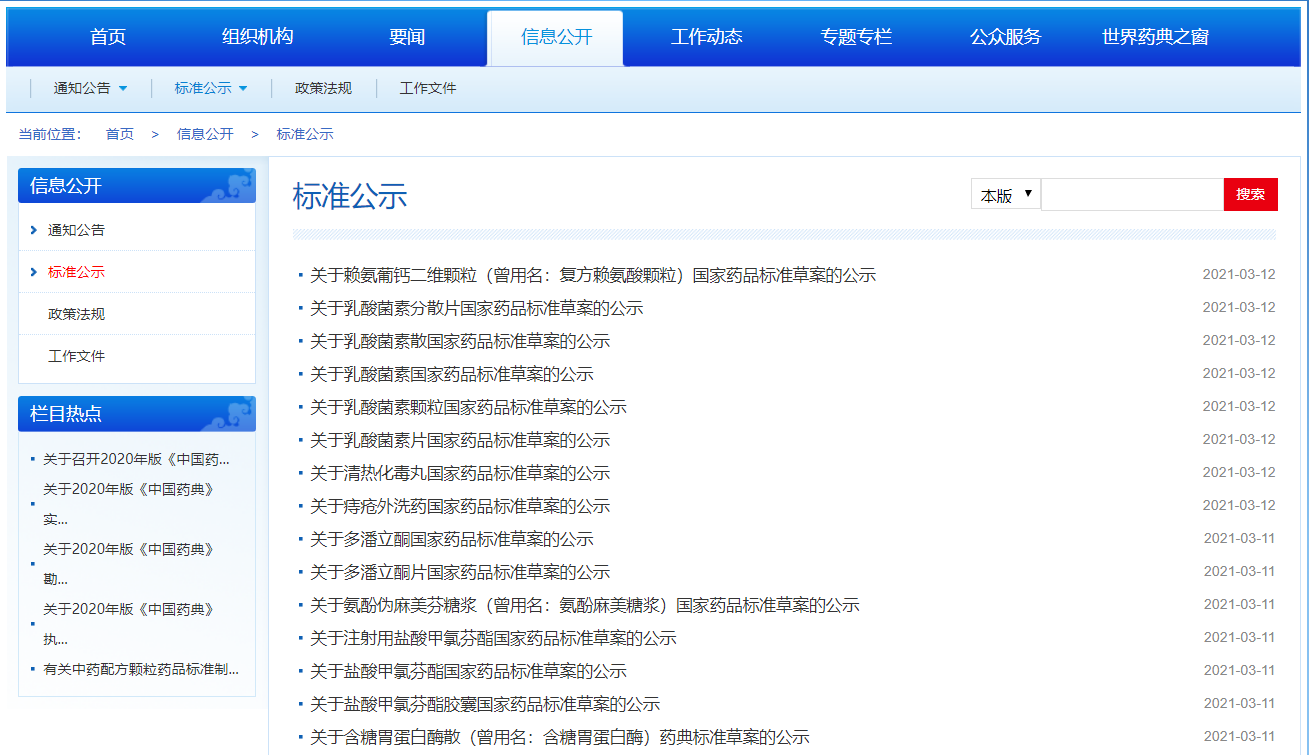Click 信息公开 in the breadcrumb path

(x=205, y=134)
